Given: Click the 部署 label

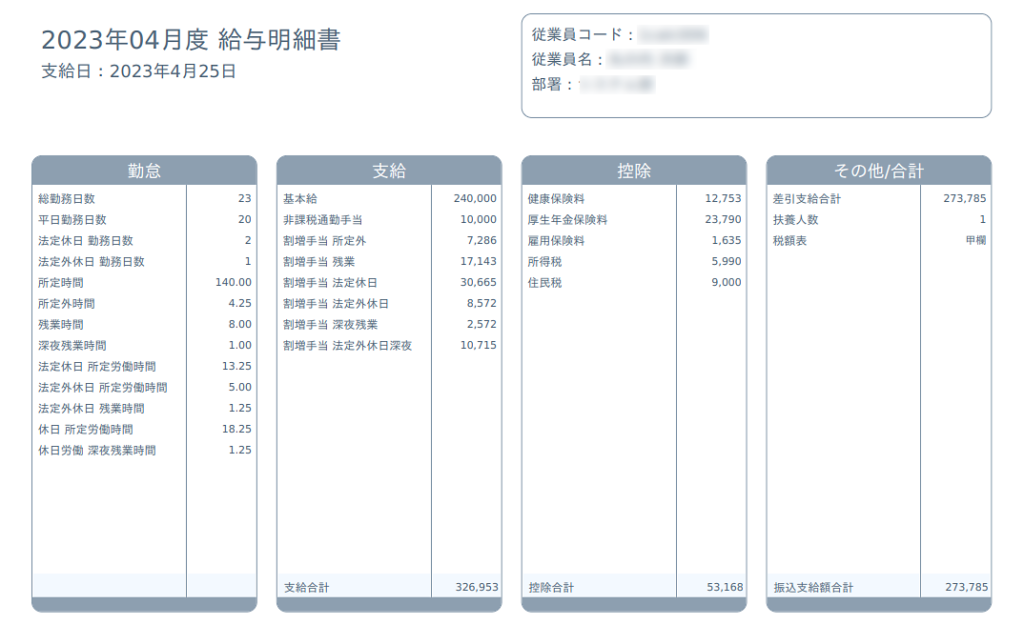Looking at the screenshot, I should 553,85.
